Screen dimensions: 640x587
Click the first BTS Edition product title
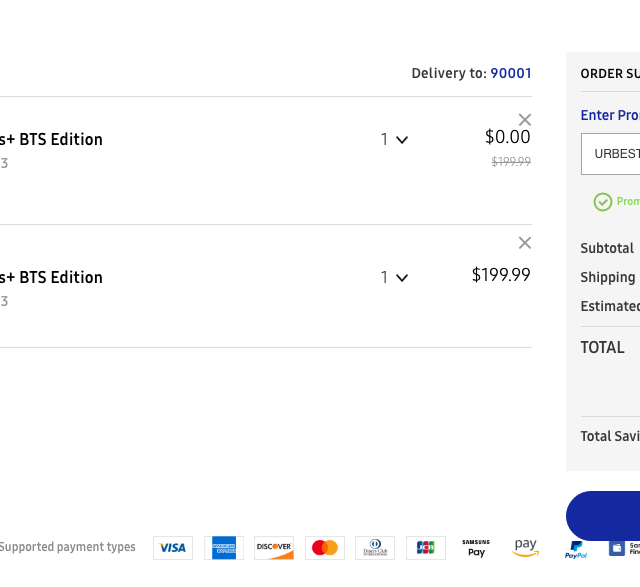click(52, 140)
